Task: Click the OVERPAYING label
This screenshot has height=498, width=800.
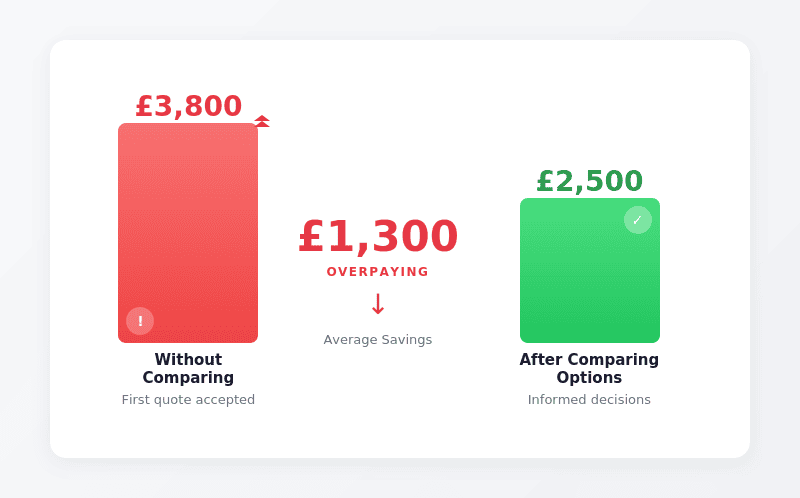Action: (x=378, y=272)
